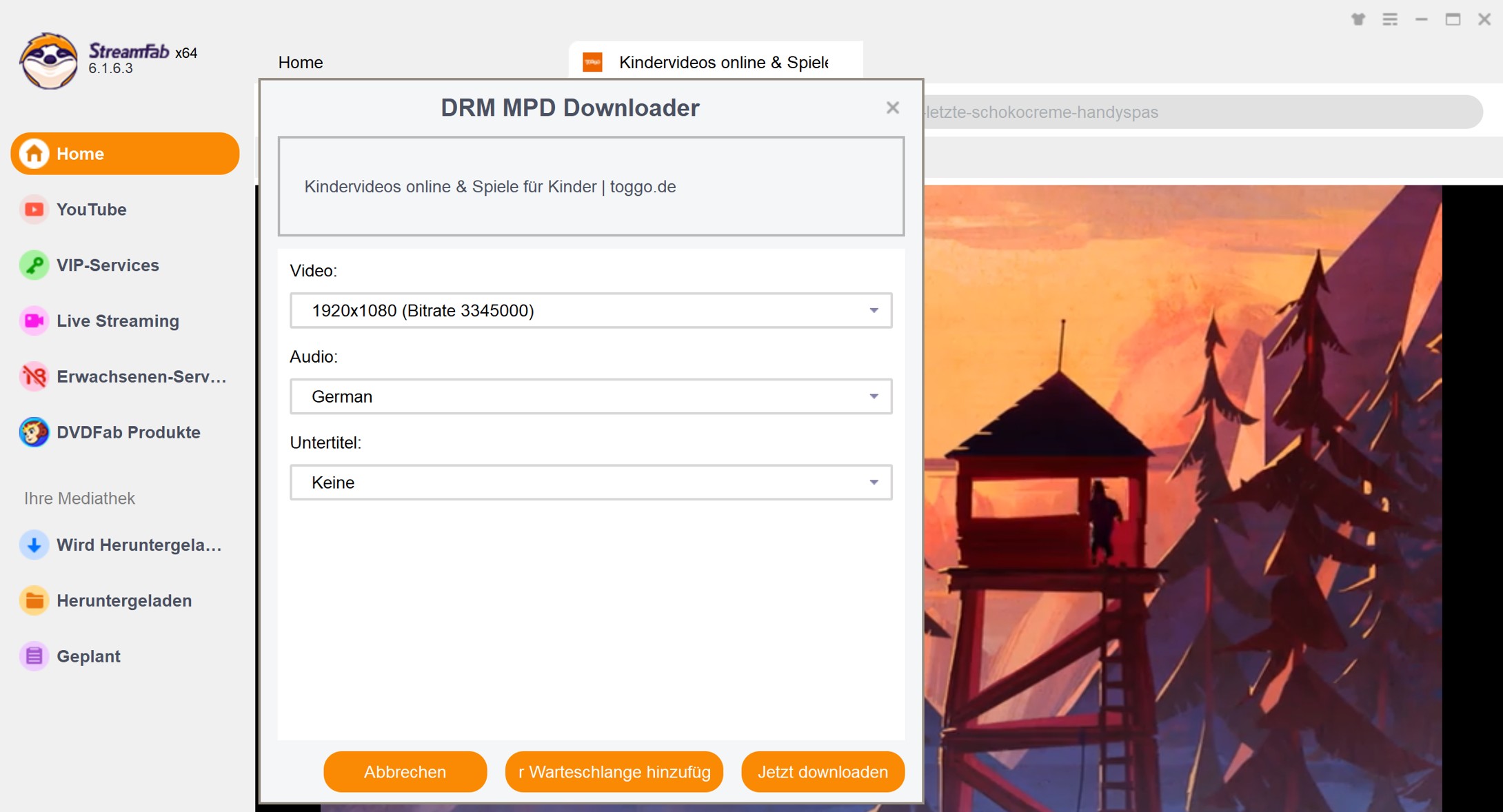Click the Video: label
This screenshot has width=1503, height=812.
pos(313,271)
